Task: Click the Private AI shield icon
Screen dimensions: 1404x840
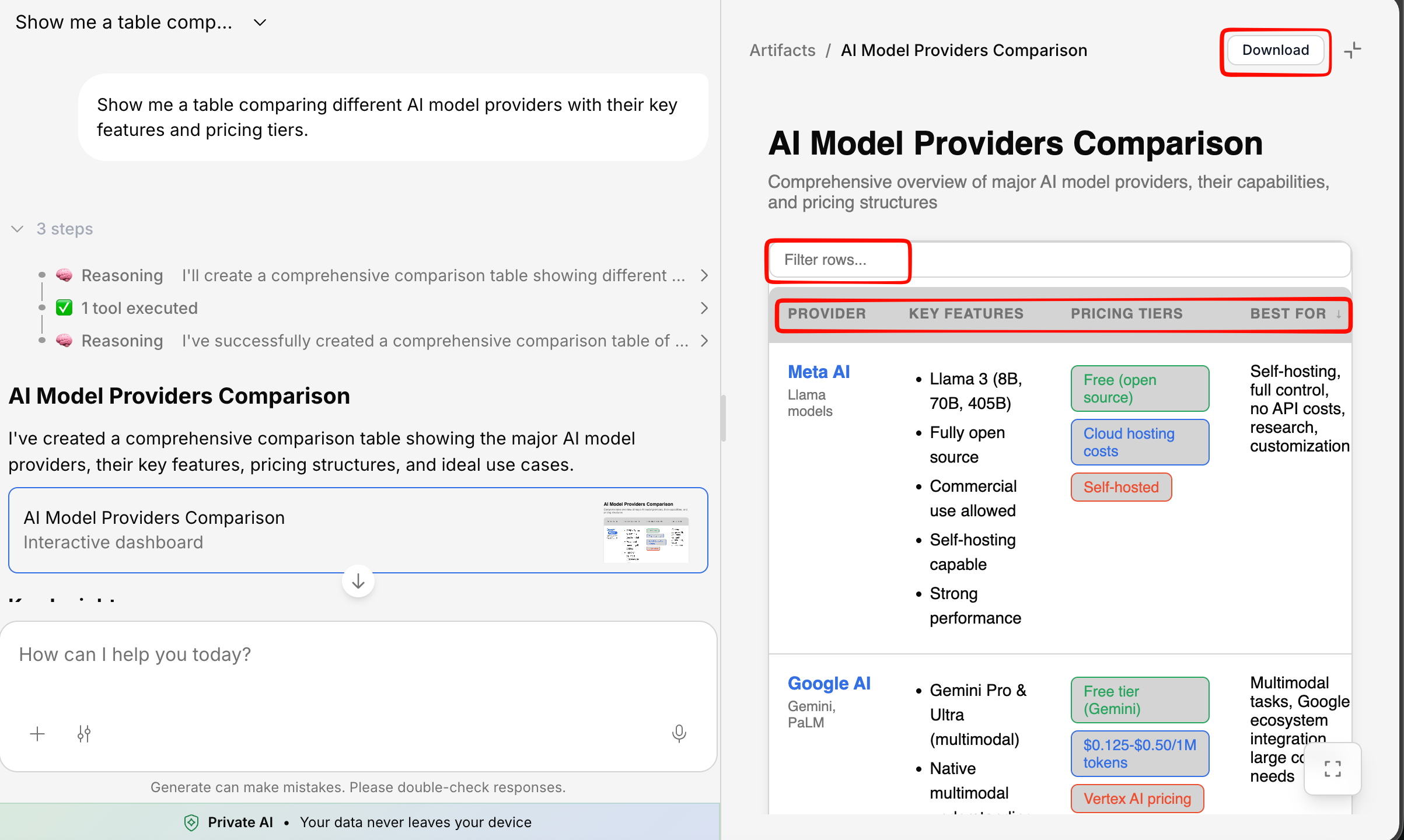Action: 191,822
